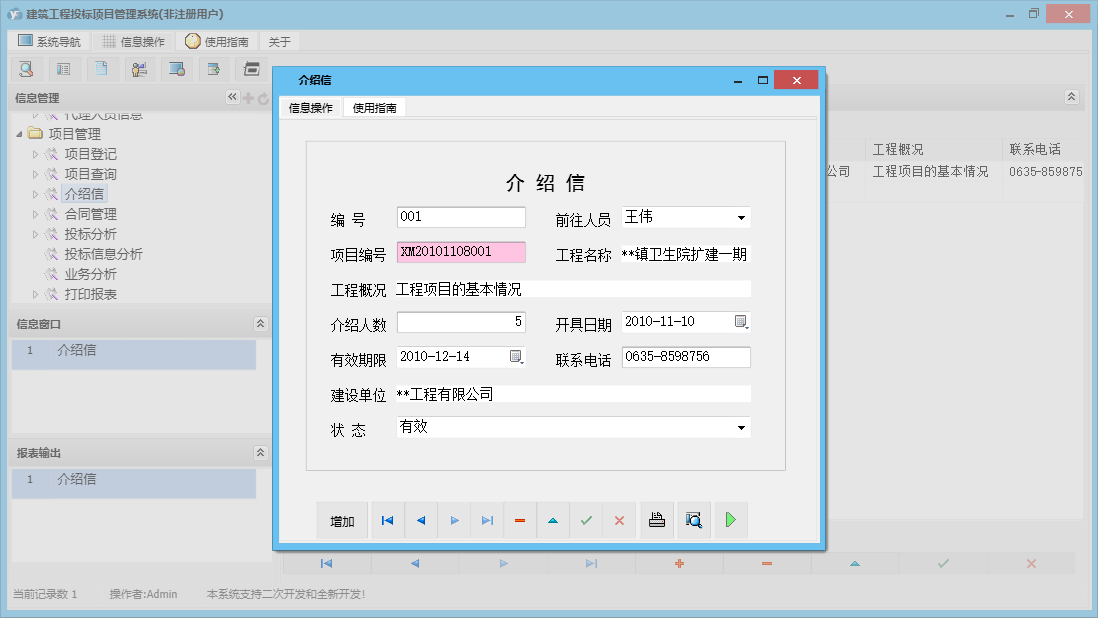Screen dimensions: 1098x618
Task: Cancel edits with the red X icon
Action: tap(620, 520)
